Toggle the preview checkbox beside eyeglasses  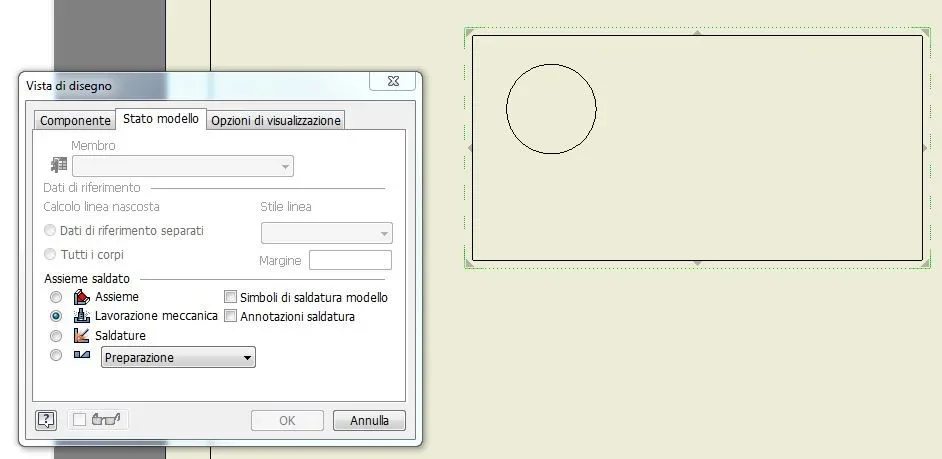(79, 420)
